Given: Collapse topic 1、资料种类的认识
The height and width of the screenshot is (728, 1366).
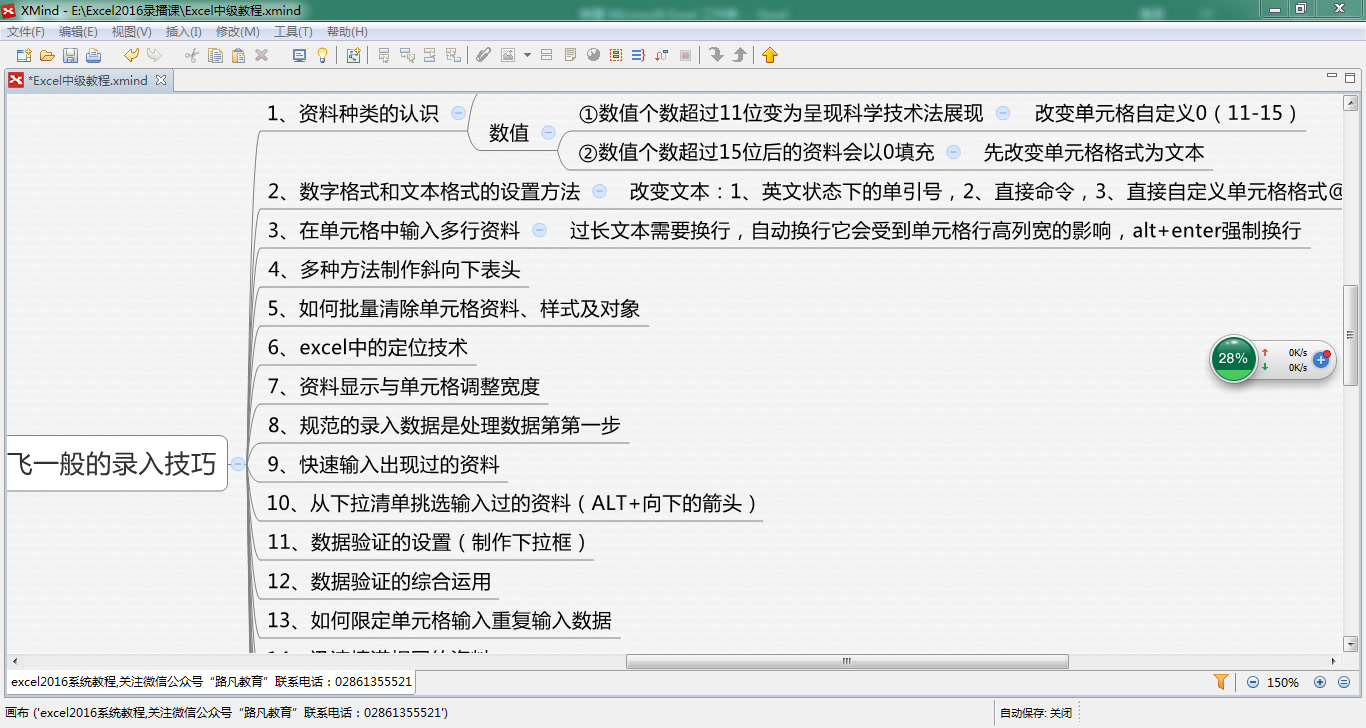Looking at the screenshot, I should pyautogui.click(x=458, y=113).
